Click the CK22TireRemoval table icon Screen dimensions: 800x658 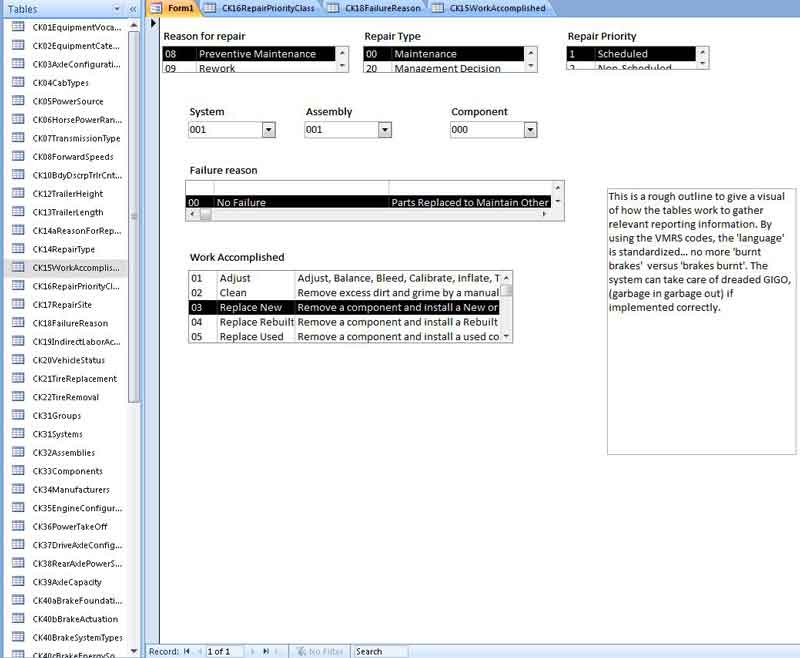click(18, 396)
